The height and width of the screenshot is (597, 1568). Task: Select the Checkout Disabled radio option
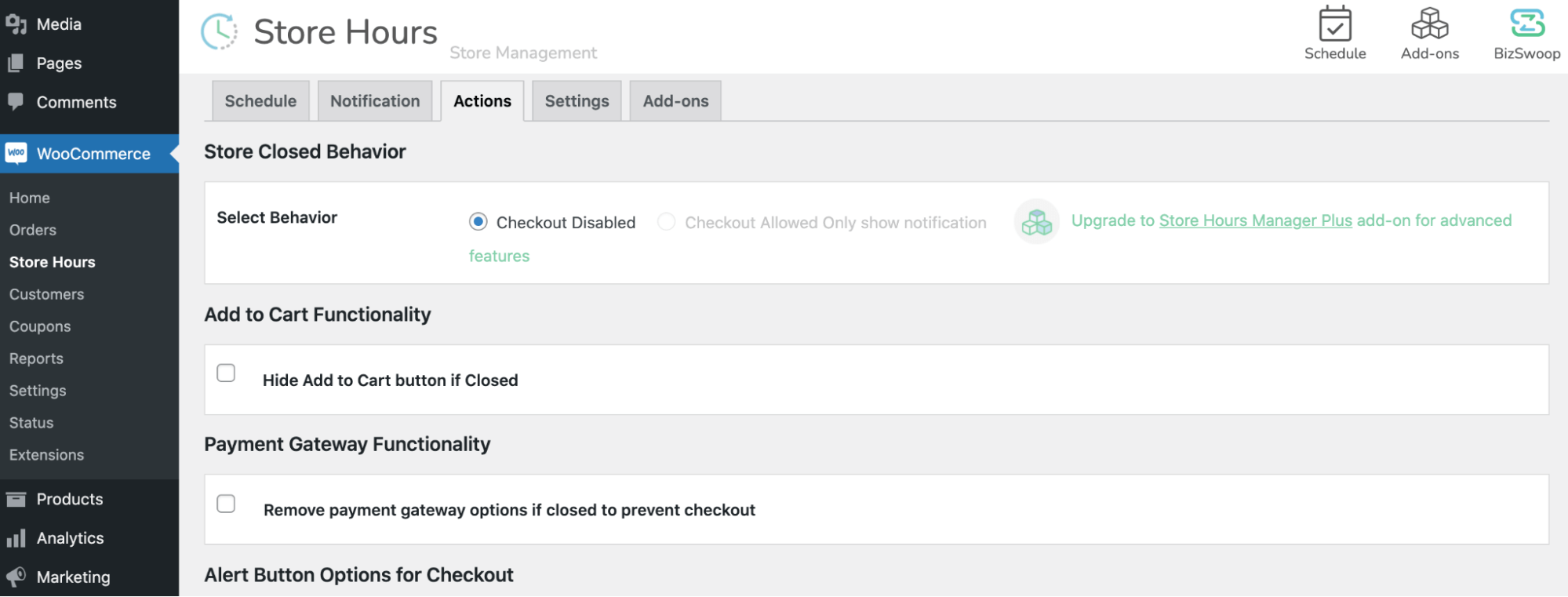click(x=478, y=222)
